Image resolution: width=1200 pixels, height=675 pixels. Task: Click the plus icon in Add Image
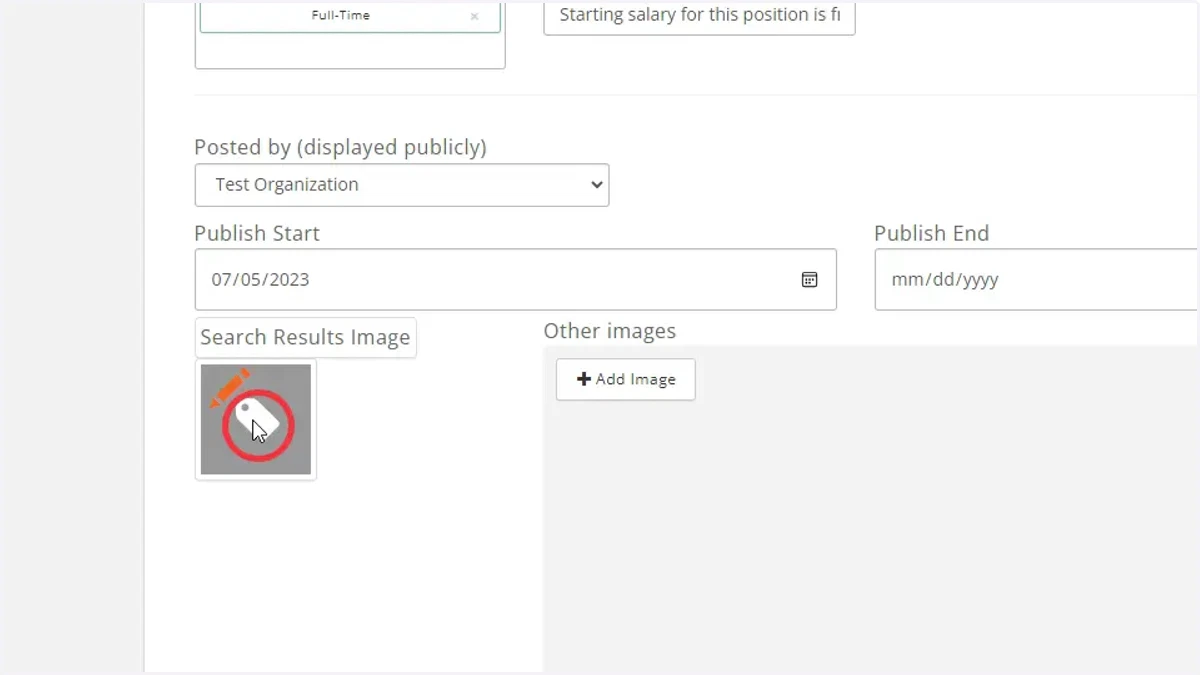pos(584,379)
